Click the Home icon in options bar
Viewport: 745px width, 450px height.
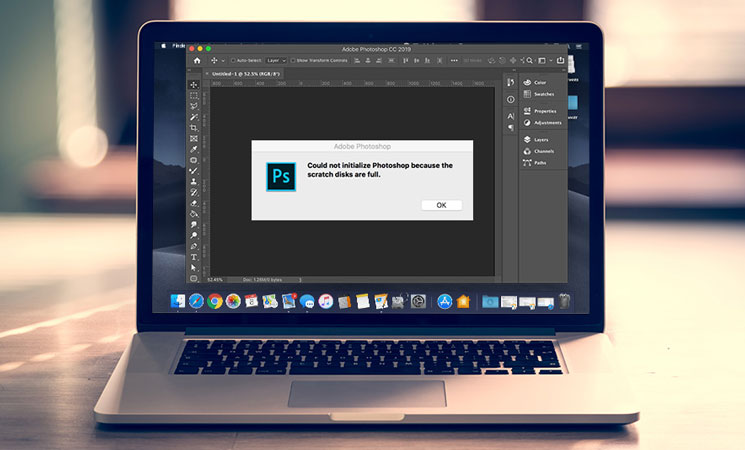pyautogui.click(x=197, y=60)
